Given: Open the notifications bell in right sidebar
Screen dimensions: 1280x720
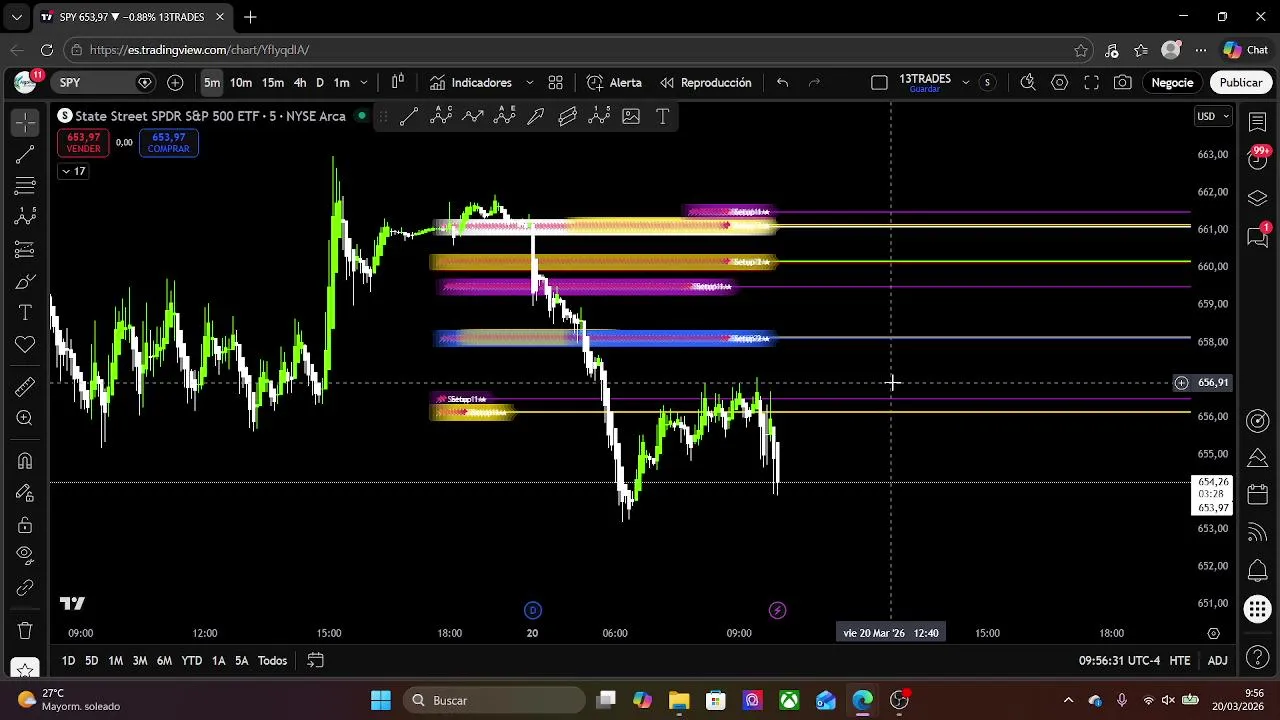Looking at the screenshot, I should tap(1258, 571).
